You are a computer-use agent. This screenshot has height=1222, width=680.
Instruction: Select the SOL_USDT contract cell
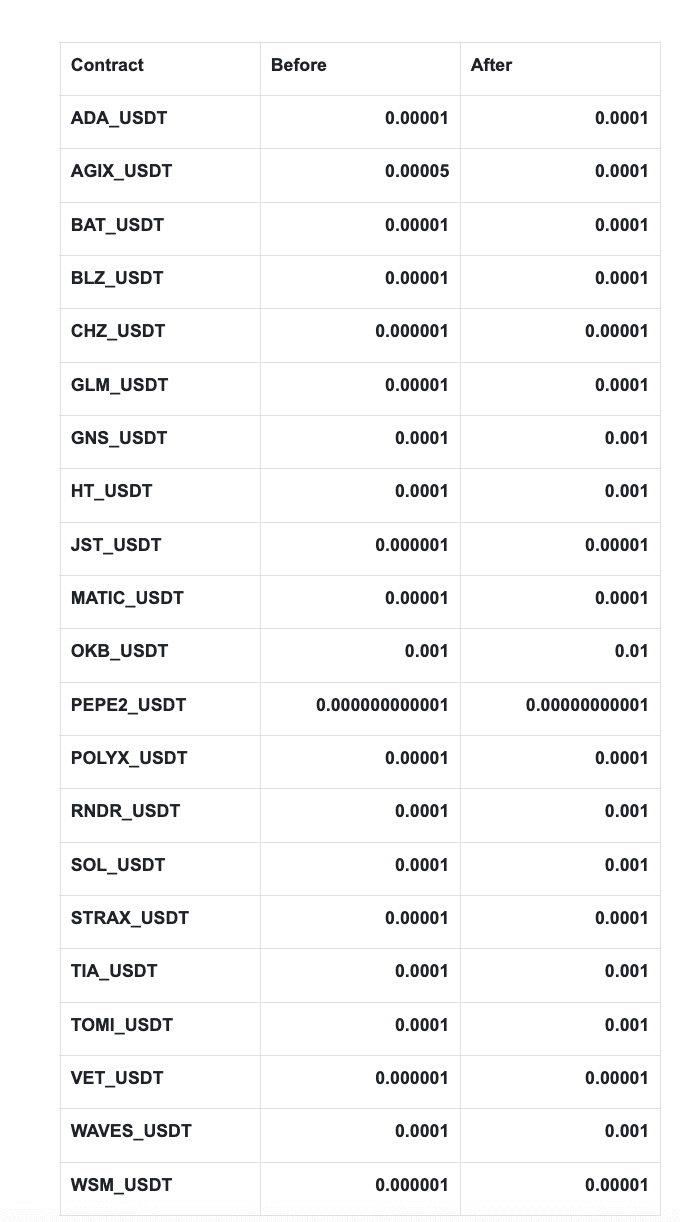(118, 865)
